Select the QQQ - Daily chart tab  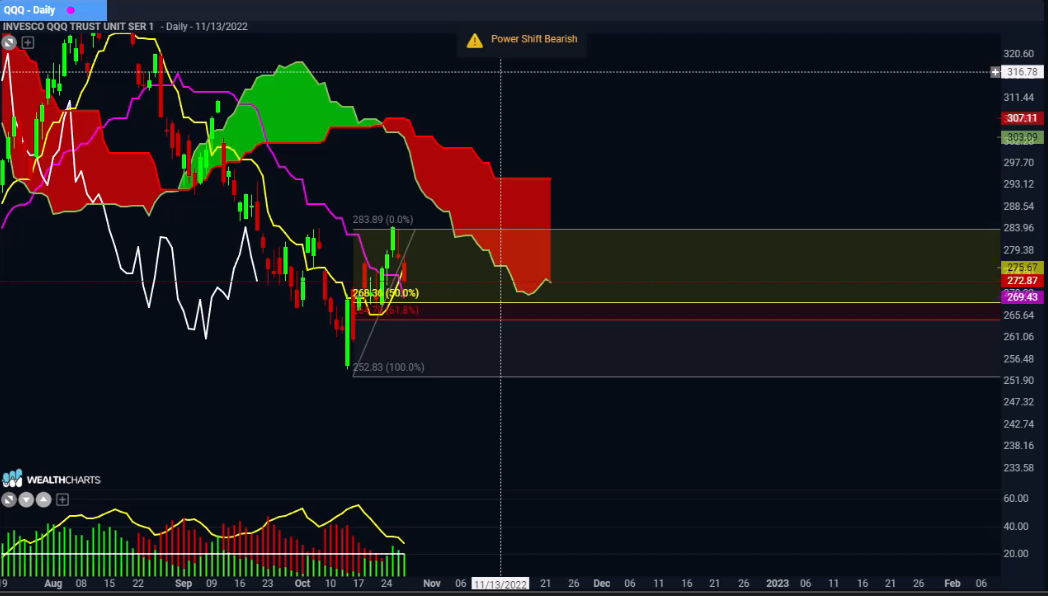click(53, 10)
